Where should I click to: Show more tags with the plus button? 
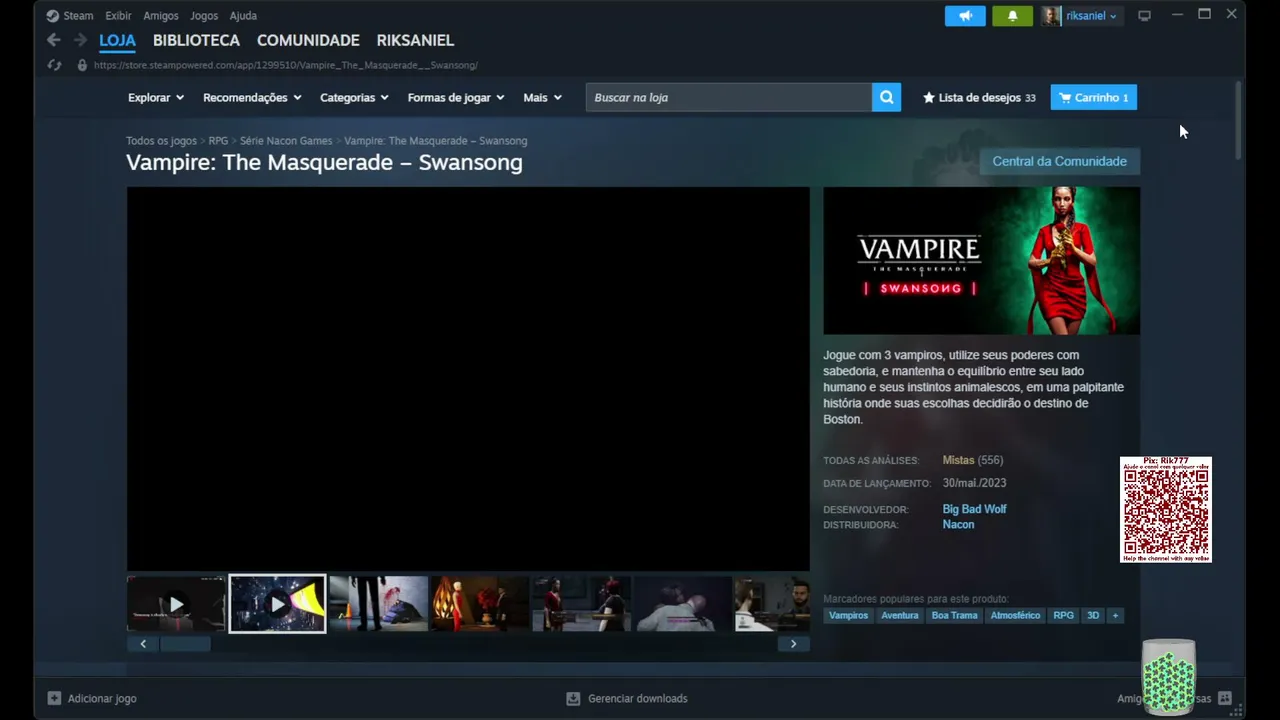coord(1115,615)
